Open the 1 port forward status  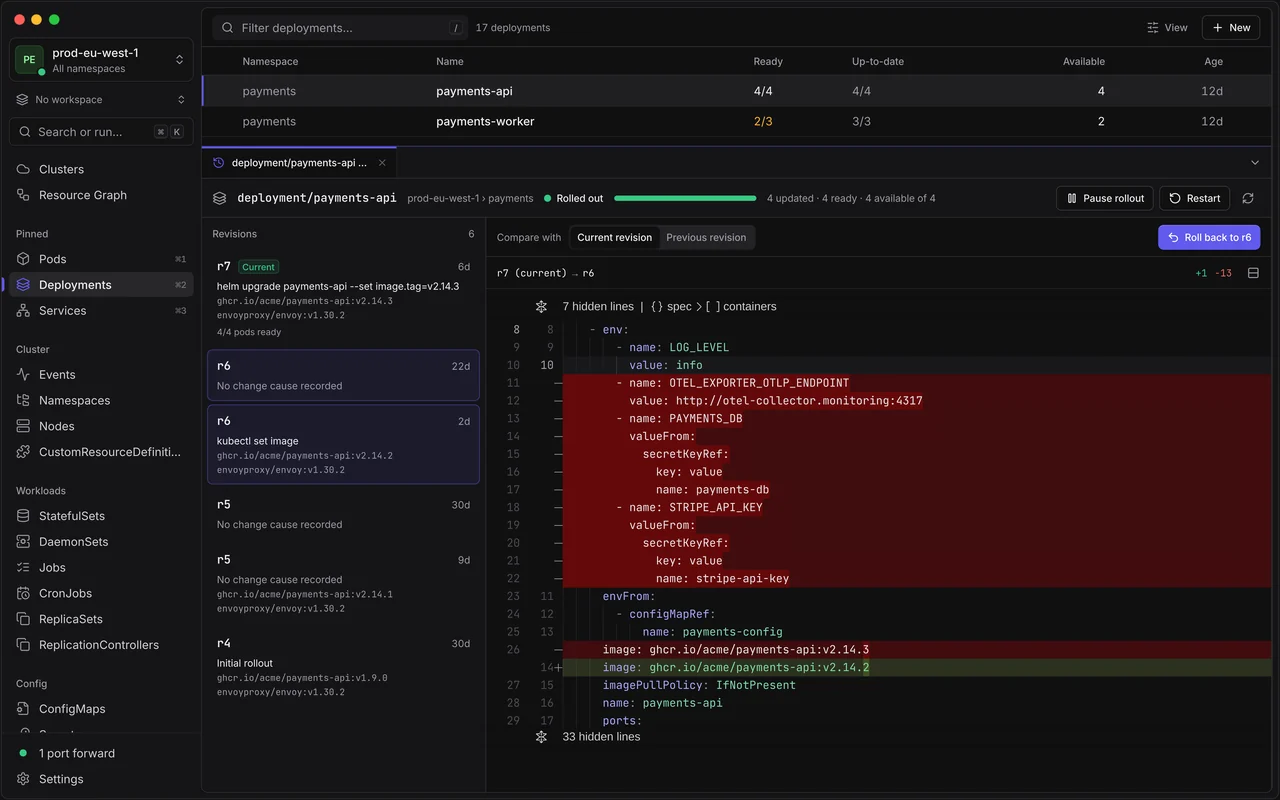click(101, 753)
